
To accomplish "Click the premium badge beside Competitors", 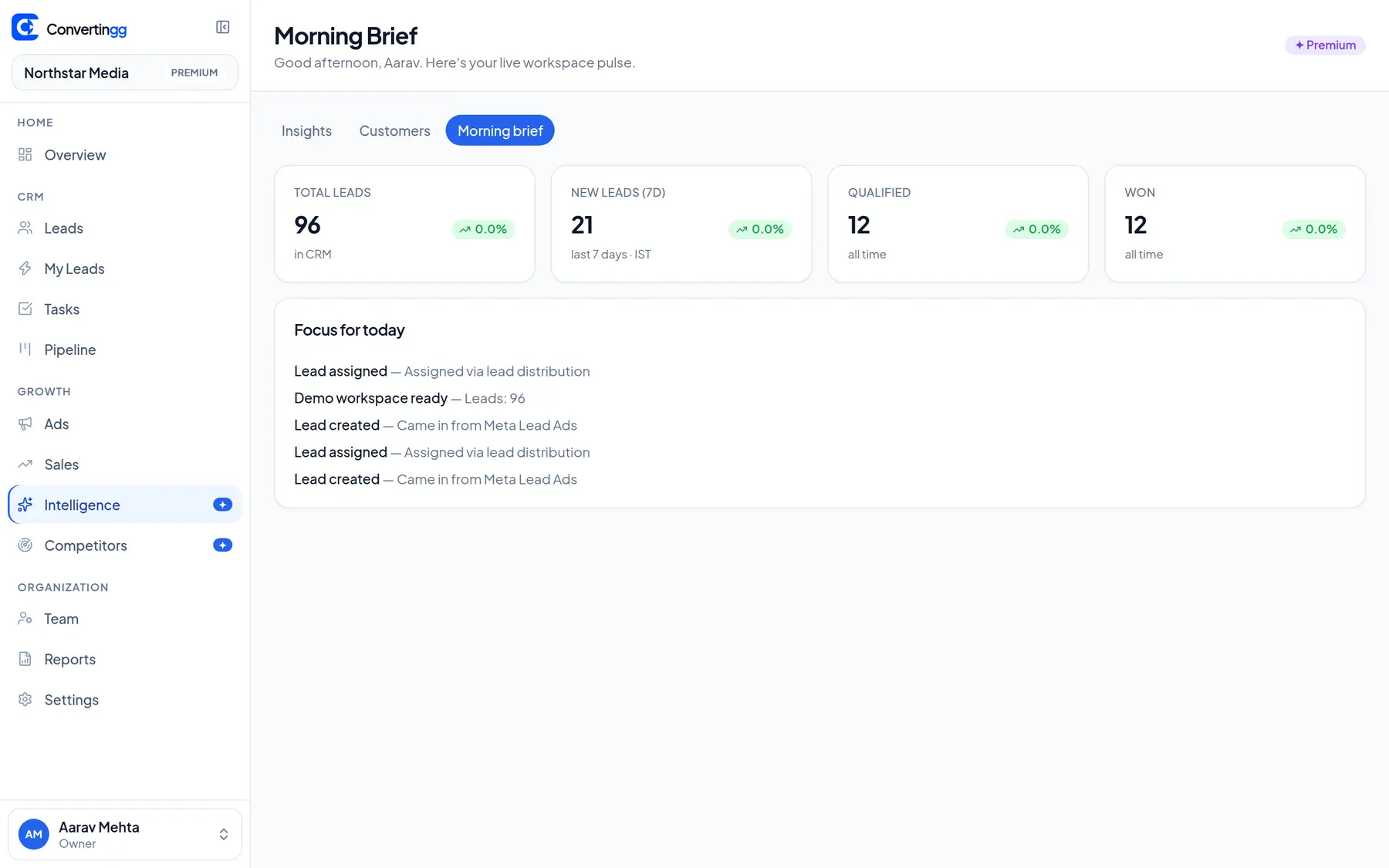I will (222, 545).
